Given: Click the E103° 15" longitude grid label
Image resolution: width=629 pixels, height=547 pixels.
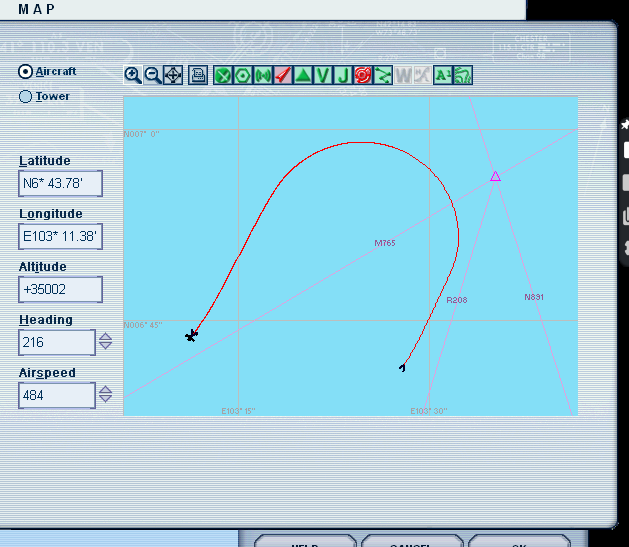Looking at the screenshot, I should [x=238, y=411].
